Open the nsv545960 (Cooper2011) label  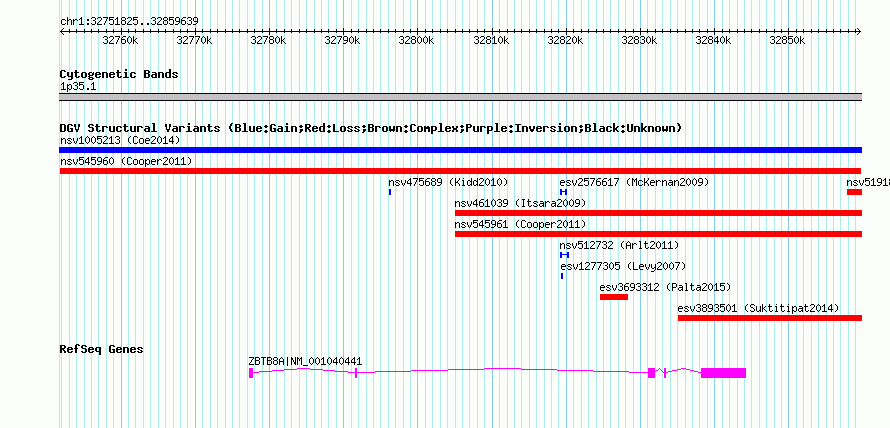(126, 161)
